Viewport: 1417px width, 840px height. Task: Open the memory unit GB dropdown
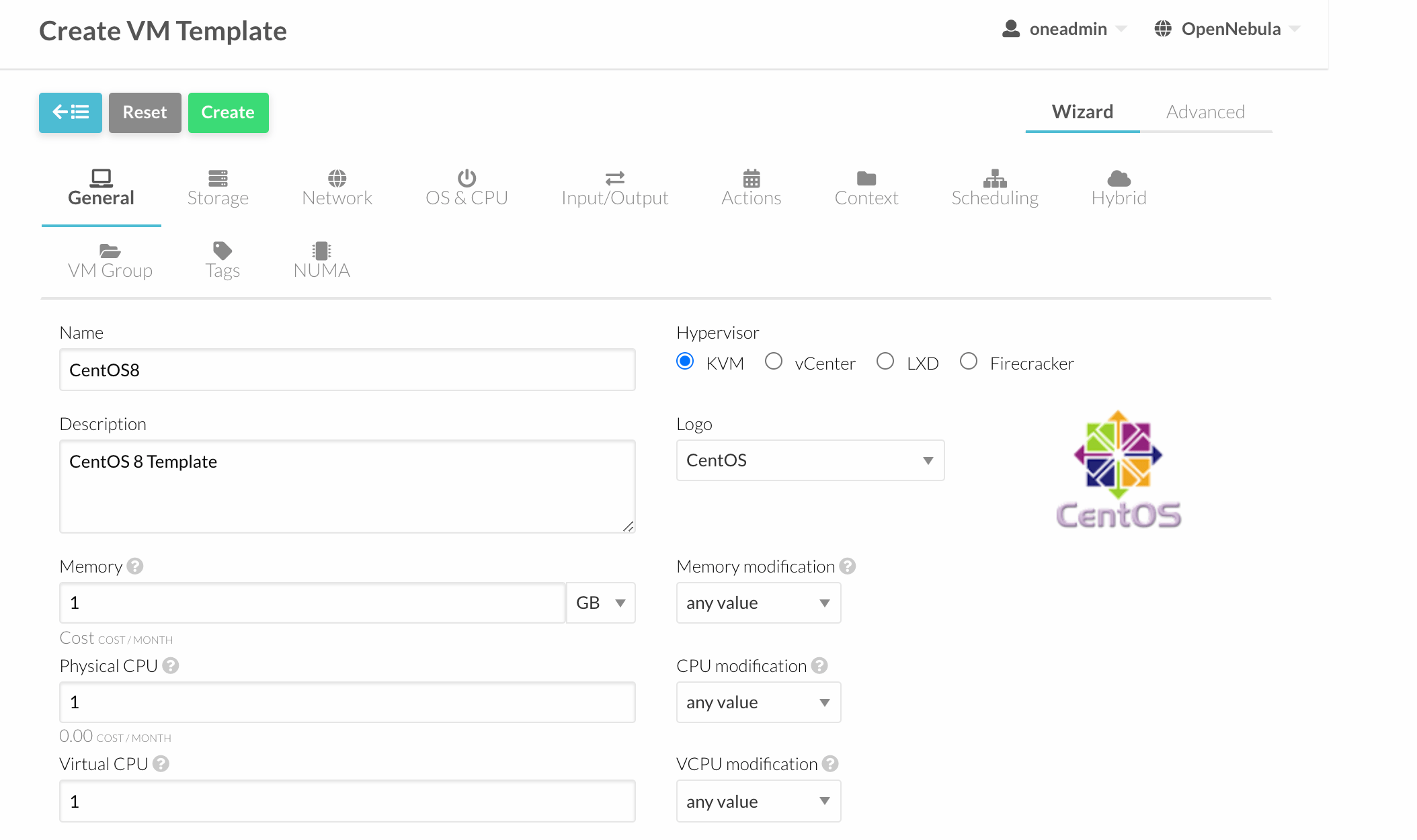click(601, 603)
